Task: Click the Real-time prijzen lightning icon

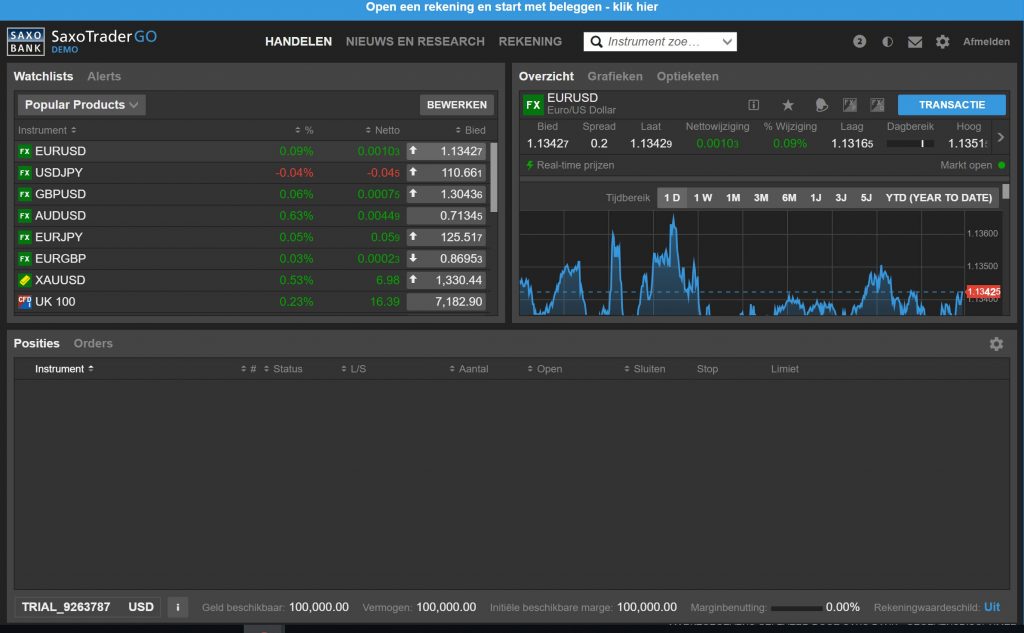Action: [530, 165]
